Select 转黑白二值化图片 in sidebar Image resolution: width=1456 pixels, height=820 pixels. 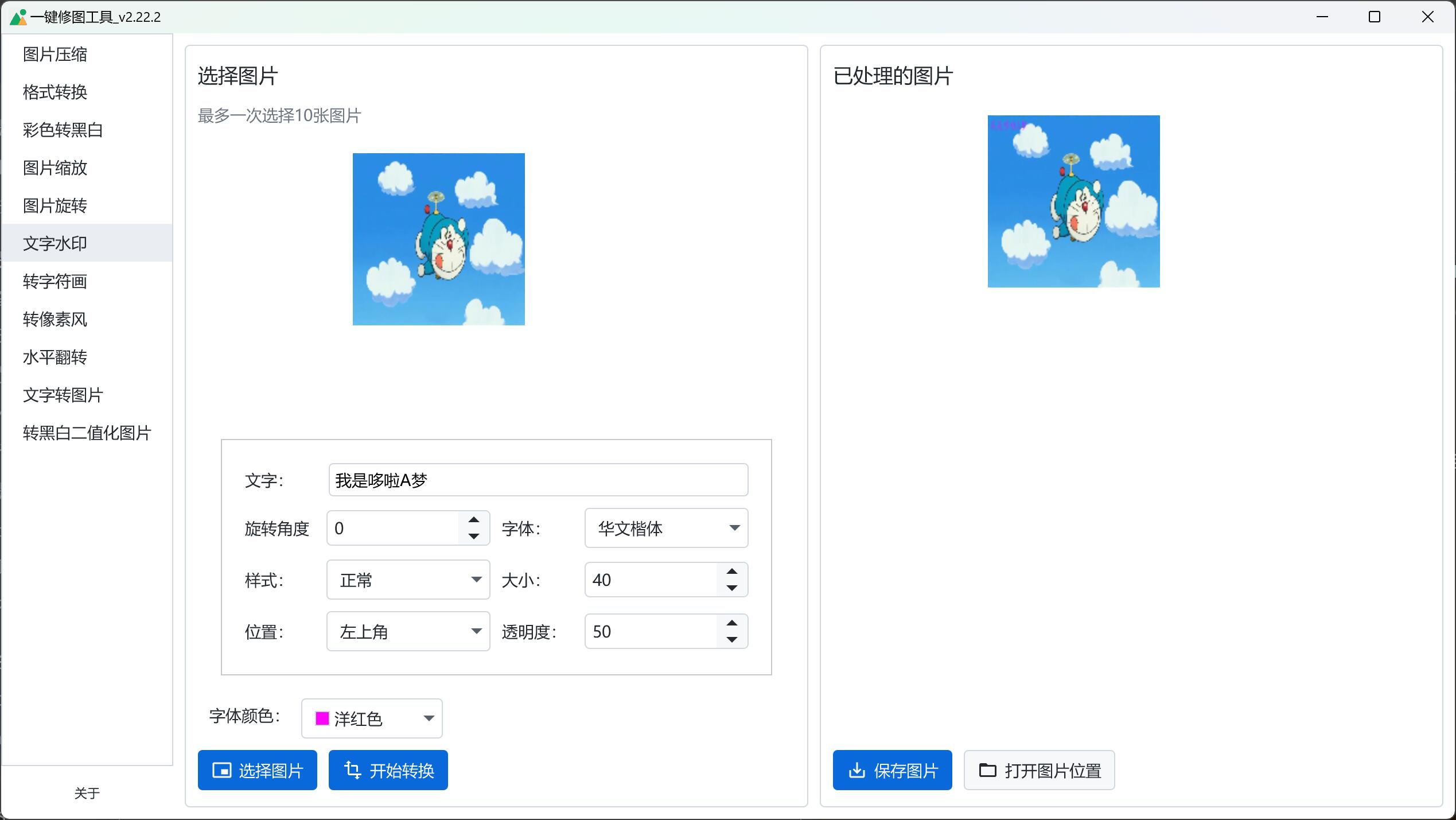87,433
